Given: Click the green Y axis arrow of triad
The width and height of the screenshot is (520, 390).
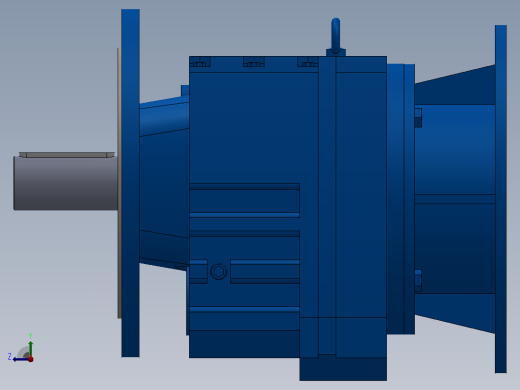Looking at the screenshot, I should (x=30, y=348).
